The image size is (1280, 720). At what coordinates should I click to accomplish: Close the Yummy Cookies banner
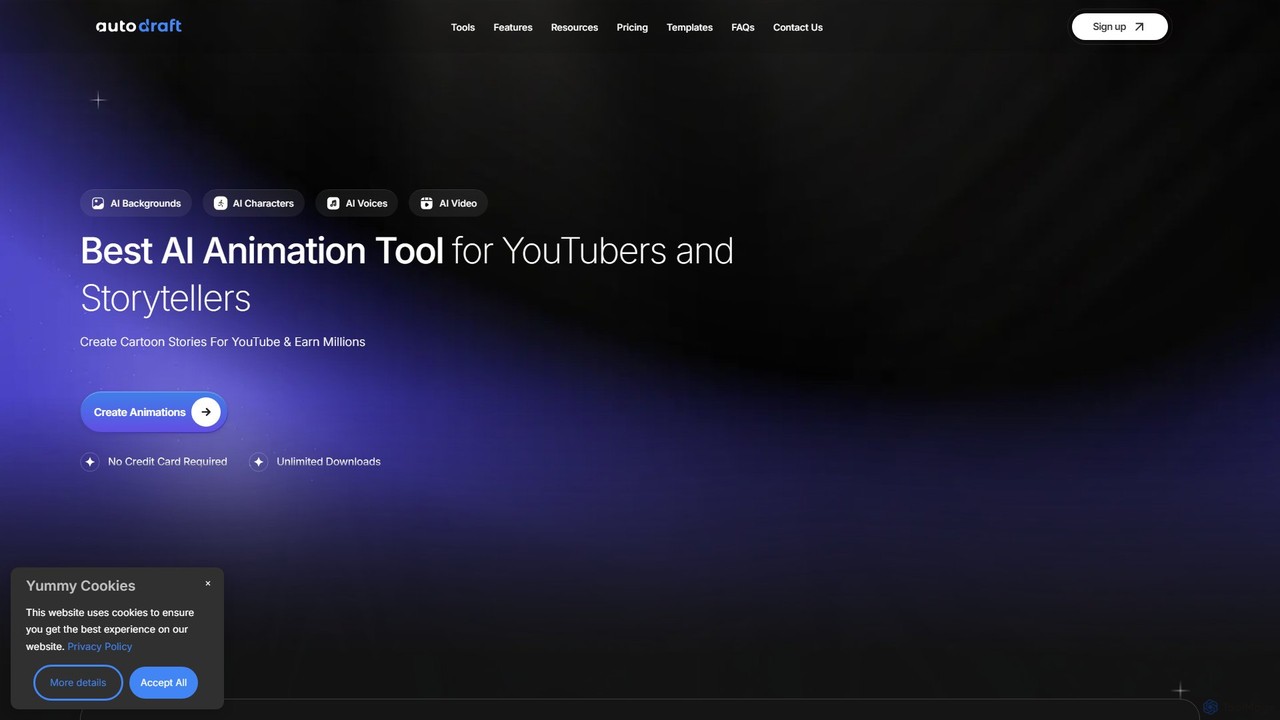pos(208,583)
